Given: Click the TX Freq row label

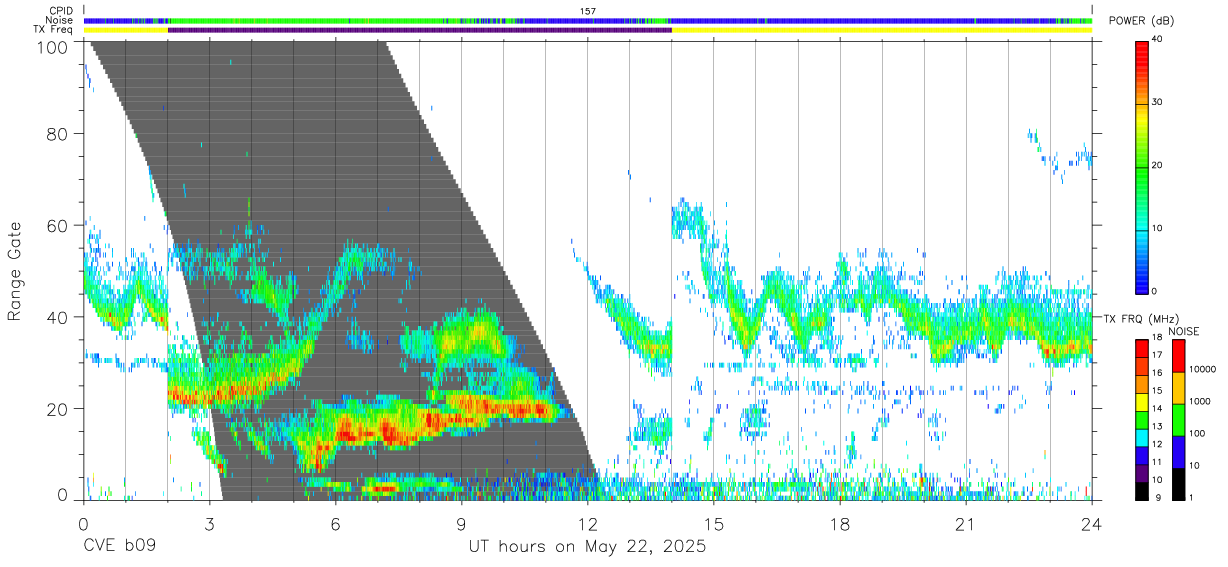Looking at the screenshot, I should 54,29.
